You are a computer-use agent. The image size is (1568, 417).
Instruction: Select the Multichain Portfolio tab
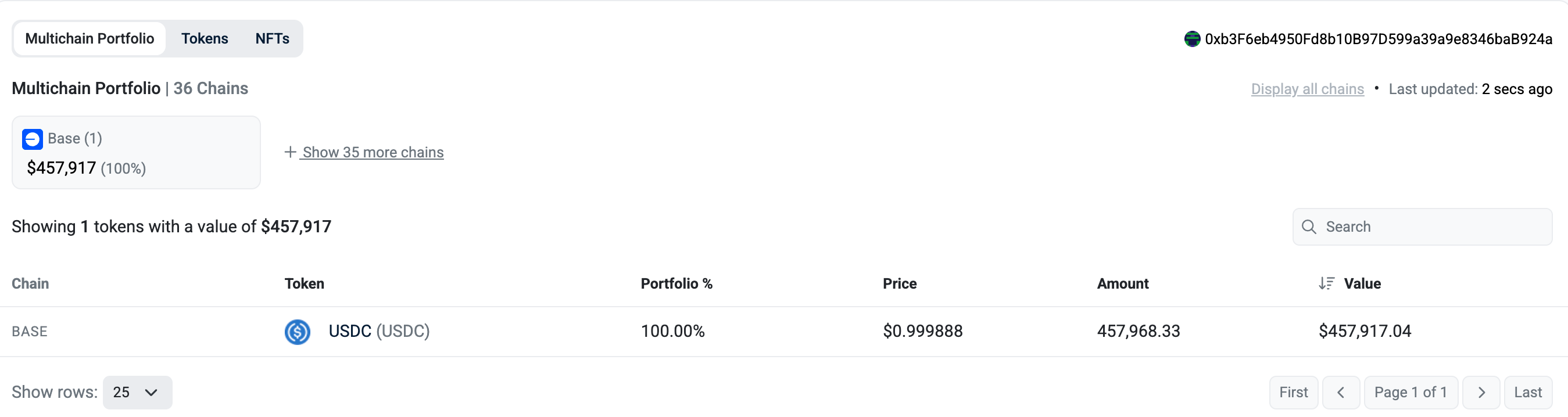(90, 39)
